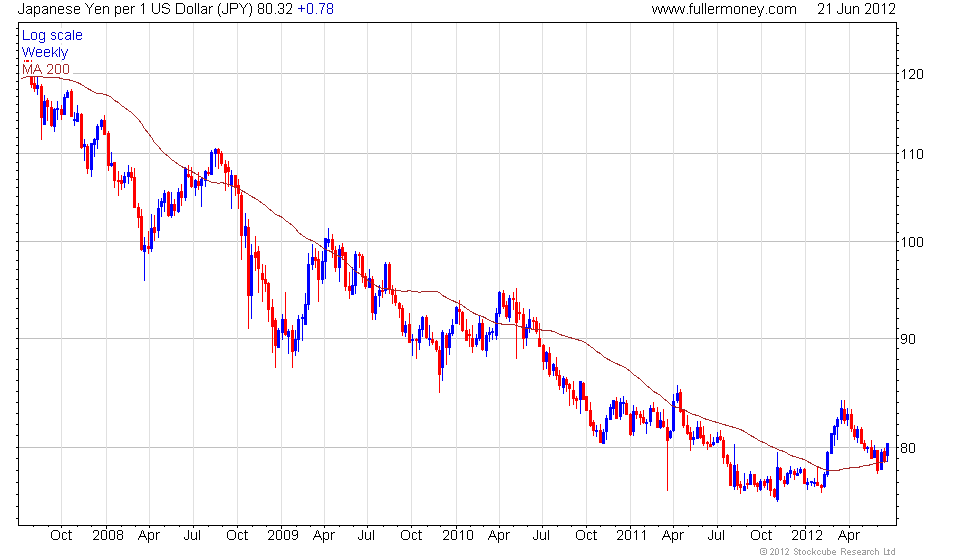Select the price value 80.32
This screenshot has height=560, width=980.
275,9
